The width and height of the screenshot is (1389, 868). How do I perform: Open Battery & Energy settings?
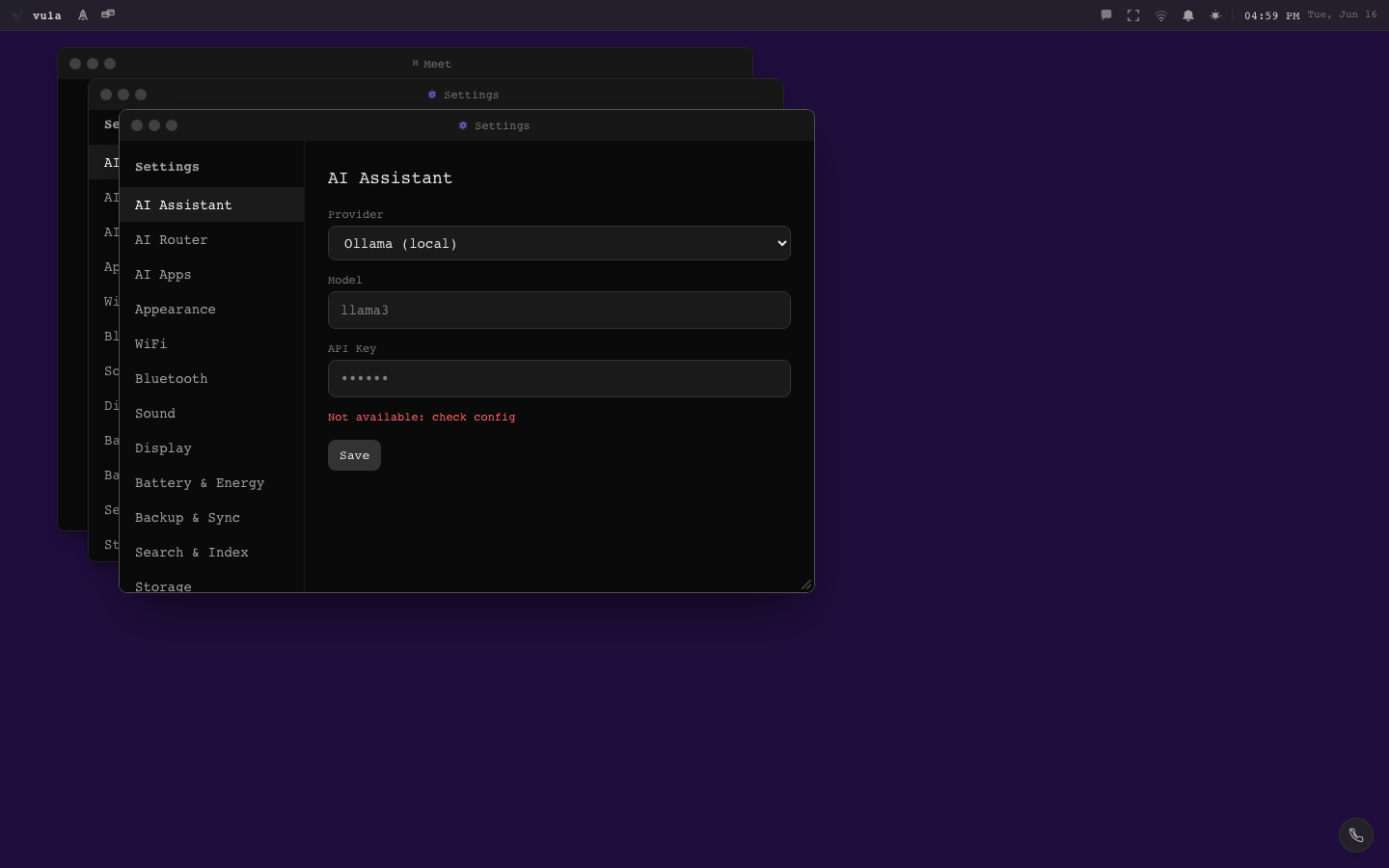click(212, 482)
